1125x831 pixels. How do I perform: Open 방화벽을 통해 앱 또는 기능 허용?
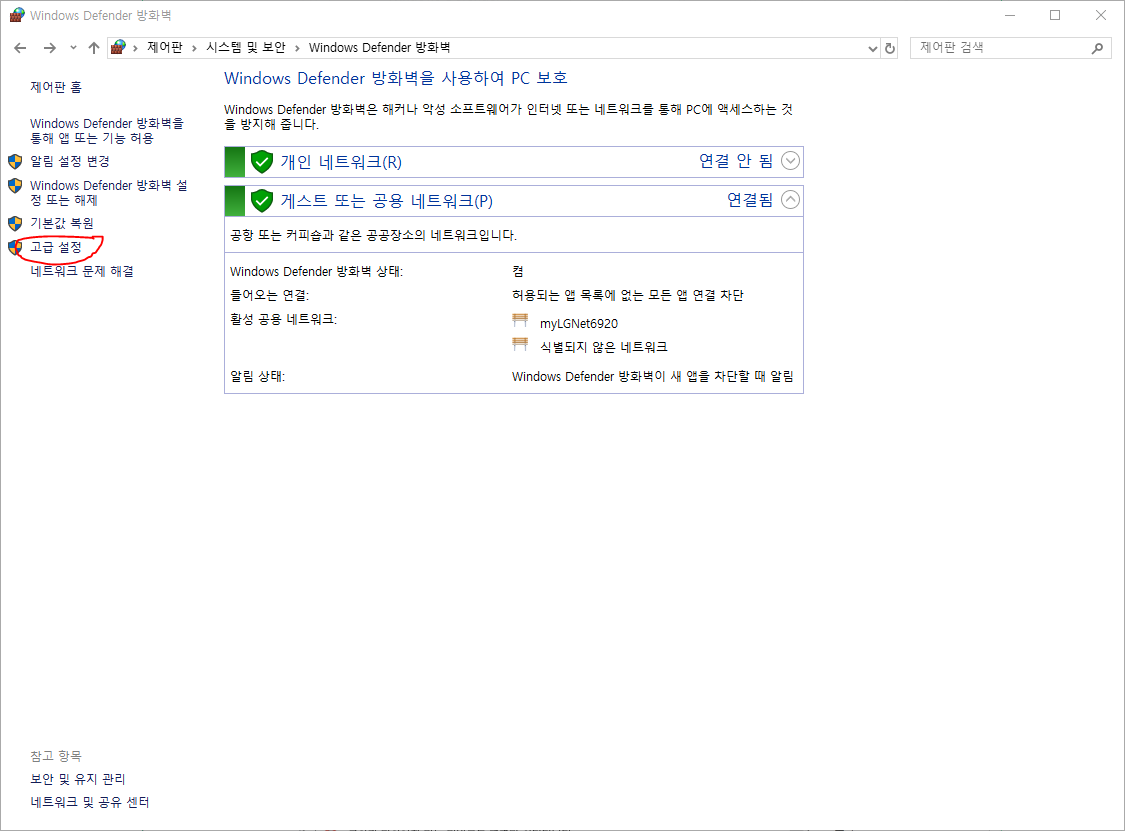[107, 131]
